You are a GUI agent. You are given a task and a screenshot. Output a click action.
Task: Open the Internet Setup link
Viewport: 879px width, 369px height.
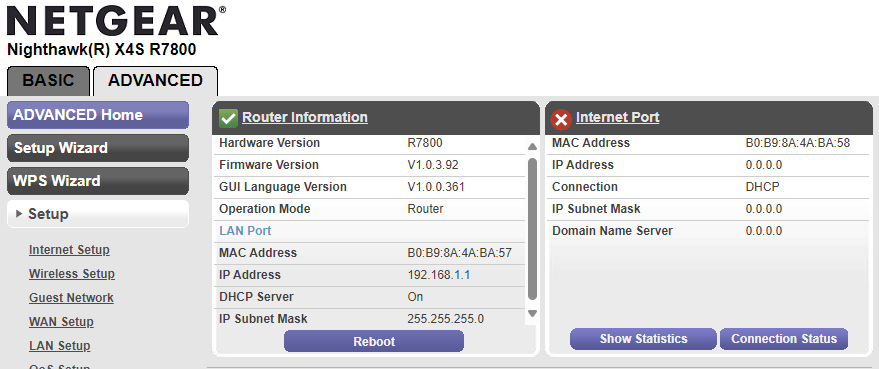70,250
